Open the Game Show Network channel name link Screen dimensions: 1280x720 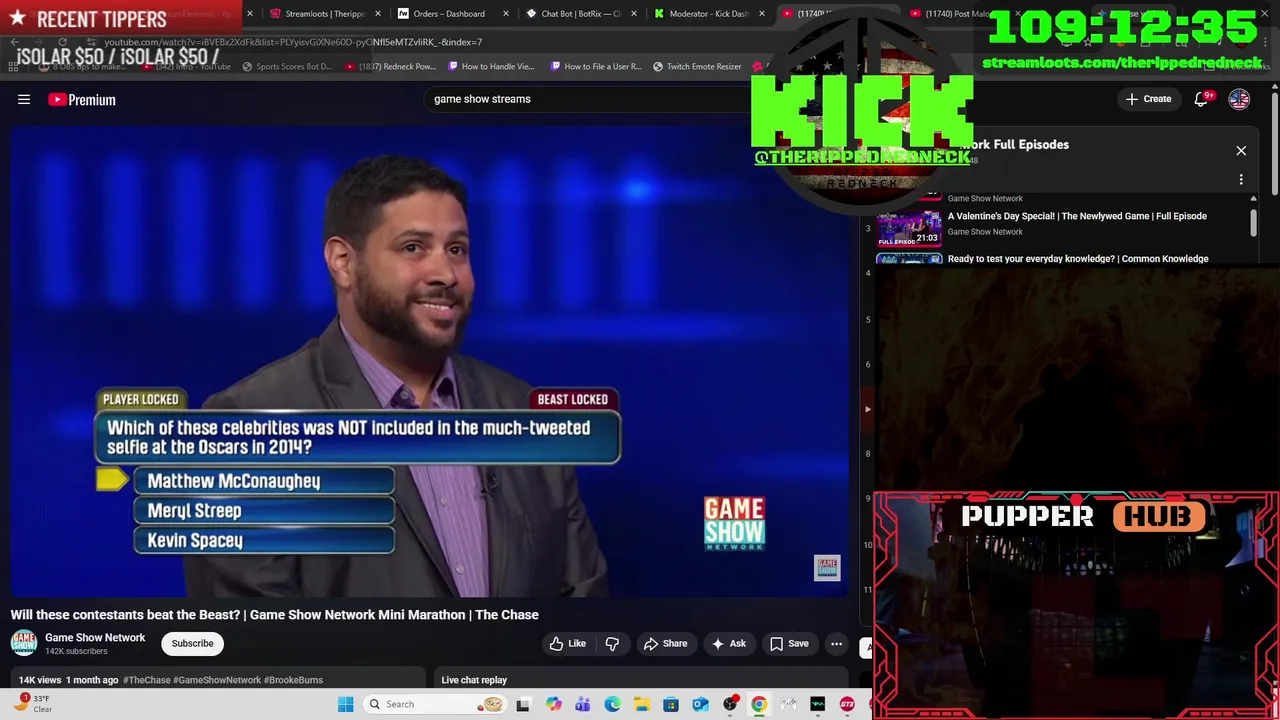[x=95, y=638]
